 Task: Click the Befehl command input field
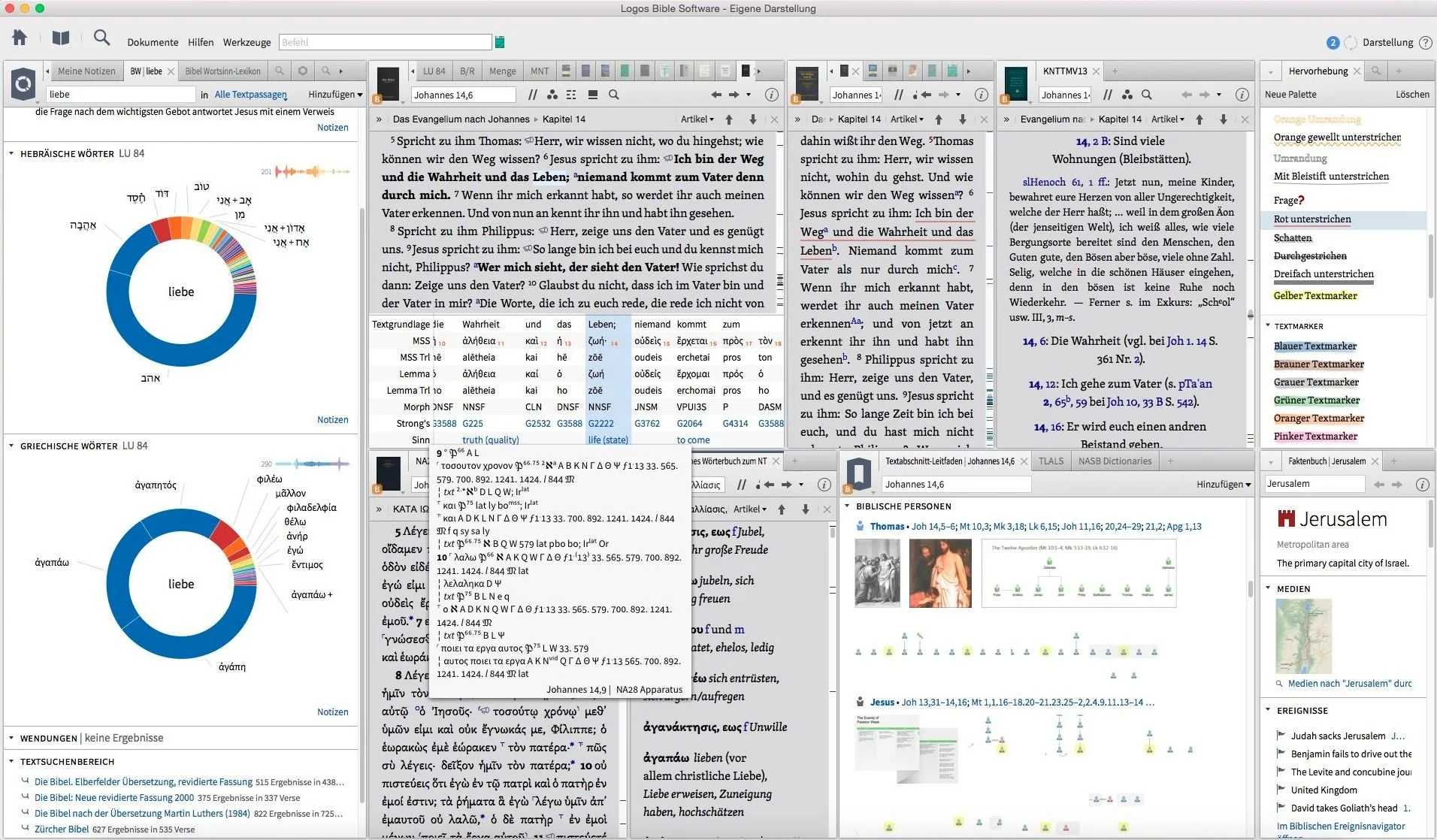coord(386,43)
